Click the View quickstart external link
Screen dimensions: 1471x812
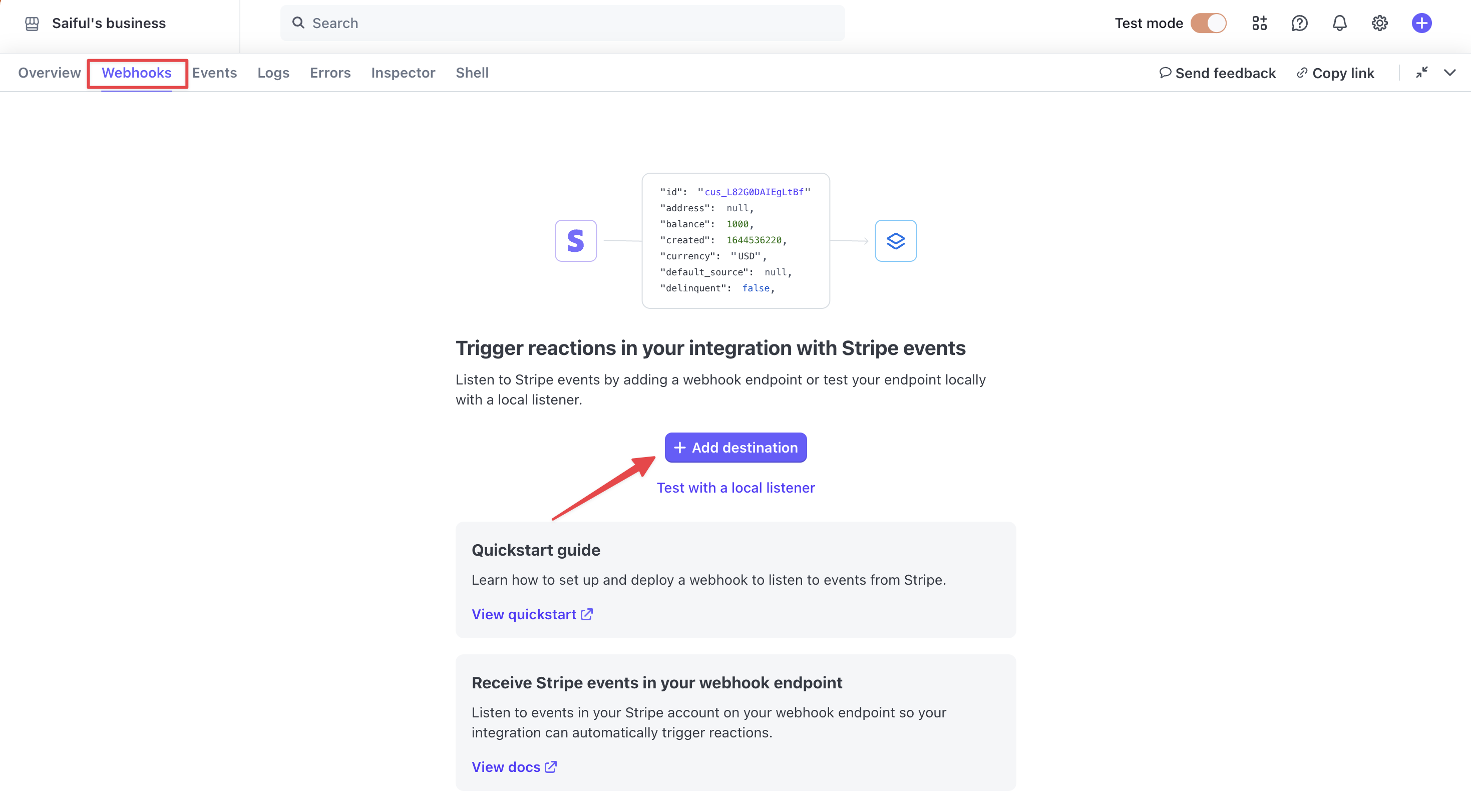(x=532, y=614)
